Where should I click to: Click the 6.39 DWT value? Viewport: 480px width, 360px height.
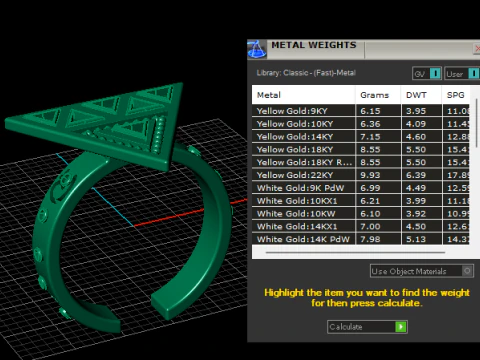pyautogui.click(x=416, y=175)
